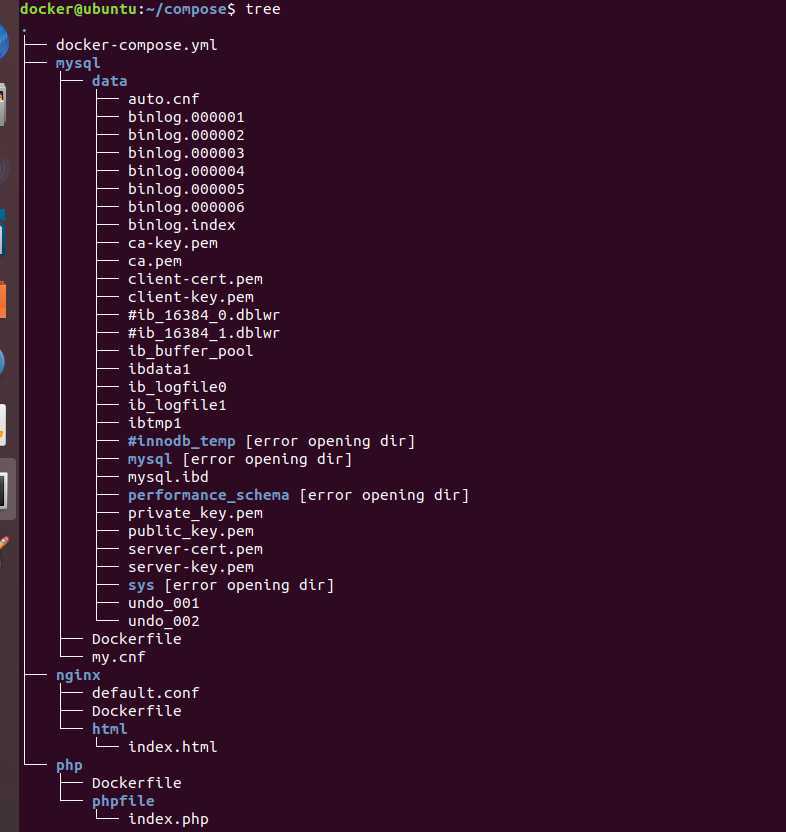Select undo_001 file name
Viewport: 786px width, 832px height.
(163, 604)
